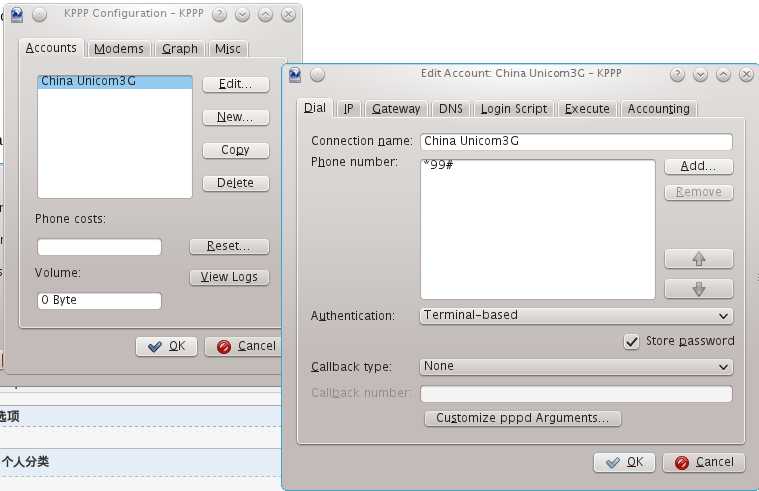Switch to the Dial tab

click(x=315, y=108)
